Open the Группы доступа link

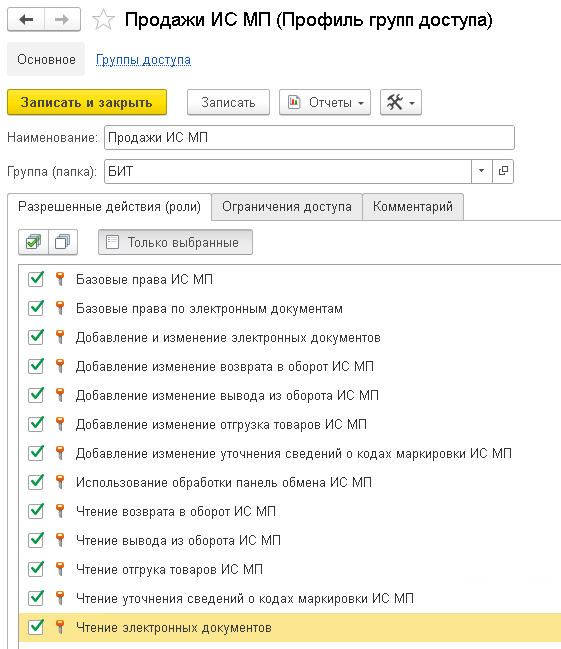[143, 60]
